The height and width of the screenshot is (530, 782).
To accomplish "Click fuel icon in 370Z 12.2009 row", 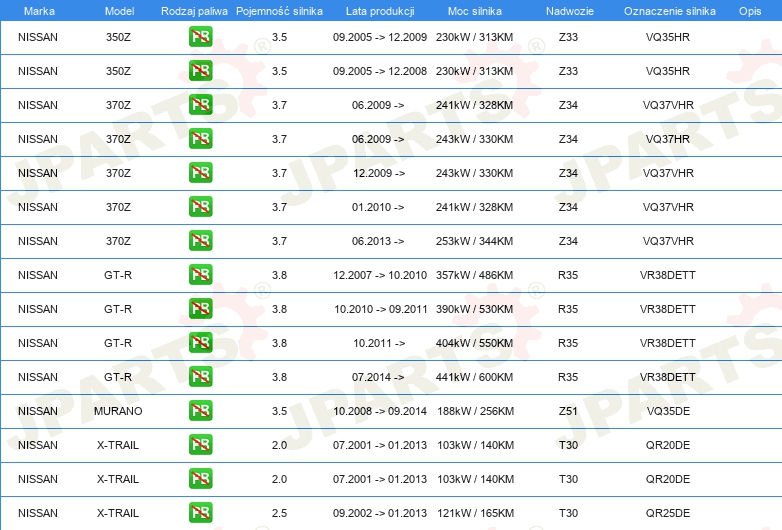I will click(200, 173).
